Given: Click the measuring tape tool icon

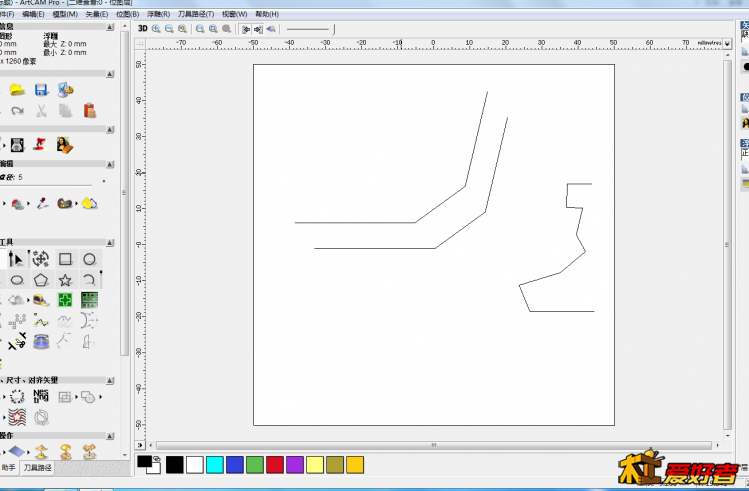Looking at the screenshot, I should click(x=41, y=300).
